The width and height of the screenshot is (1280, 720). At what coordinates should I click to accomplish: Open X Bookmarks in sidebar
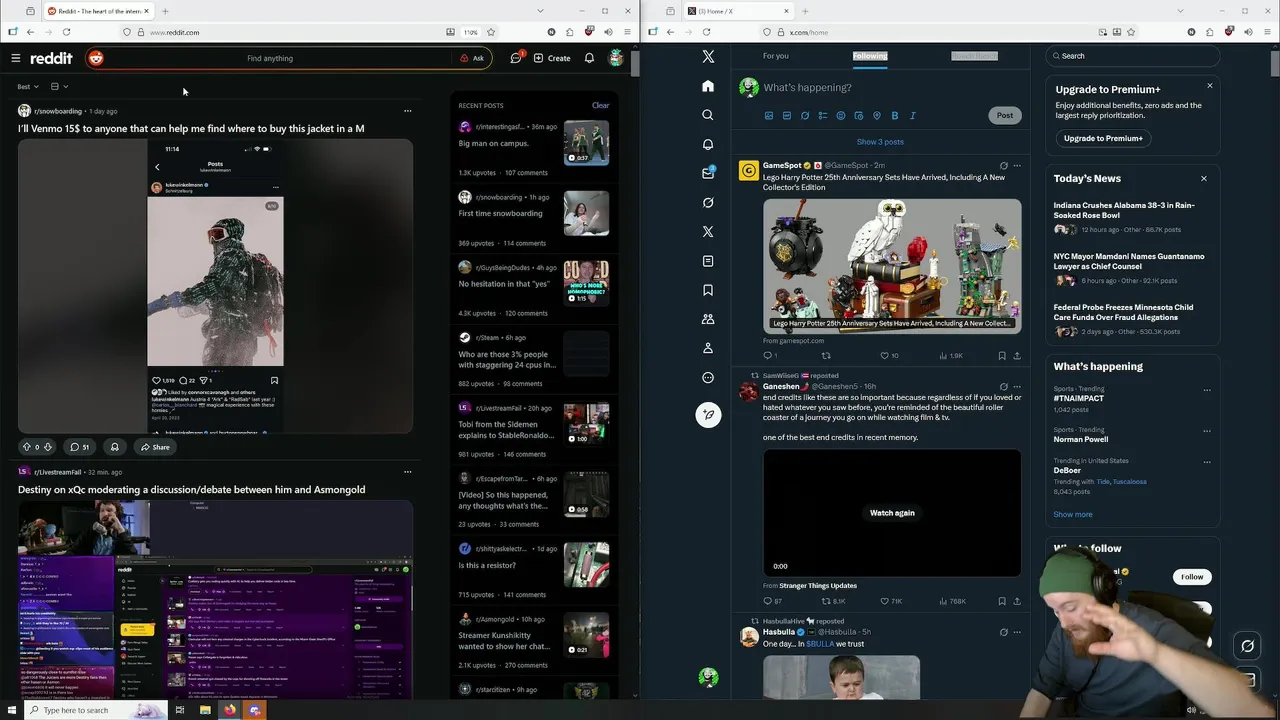click(708, 290)
